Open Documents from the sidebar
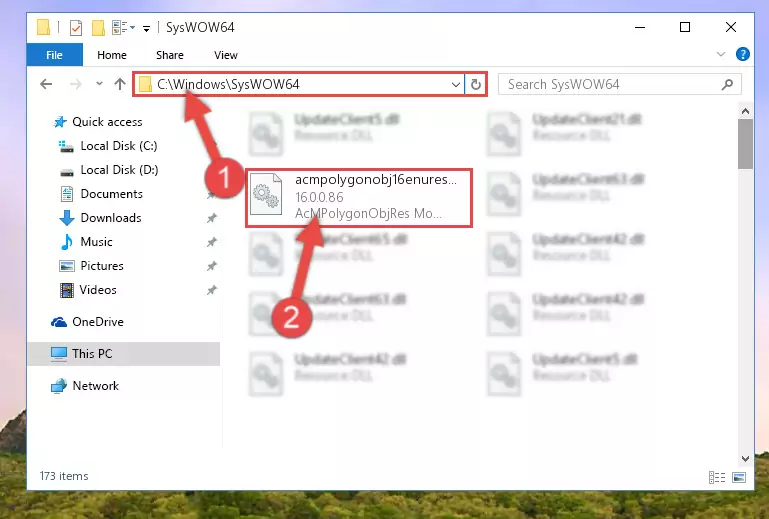The height and width of the screenshot is (519, 769). (x=111, y=194)
